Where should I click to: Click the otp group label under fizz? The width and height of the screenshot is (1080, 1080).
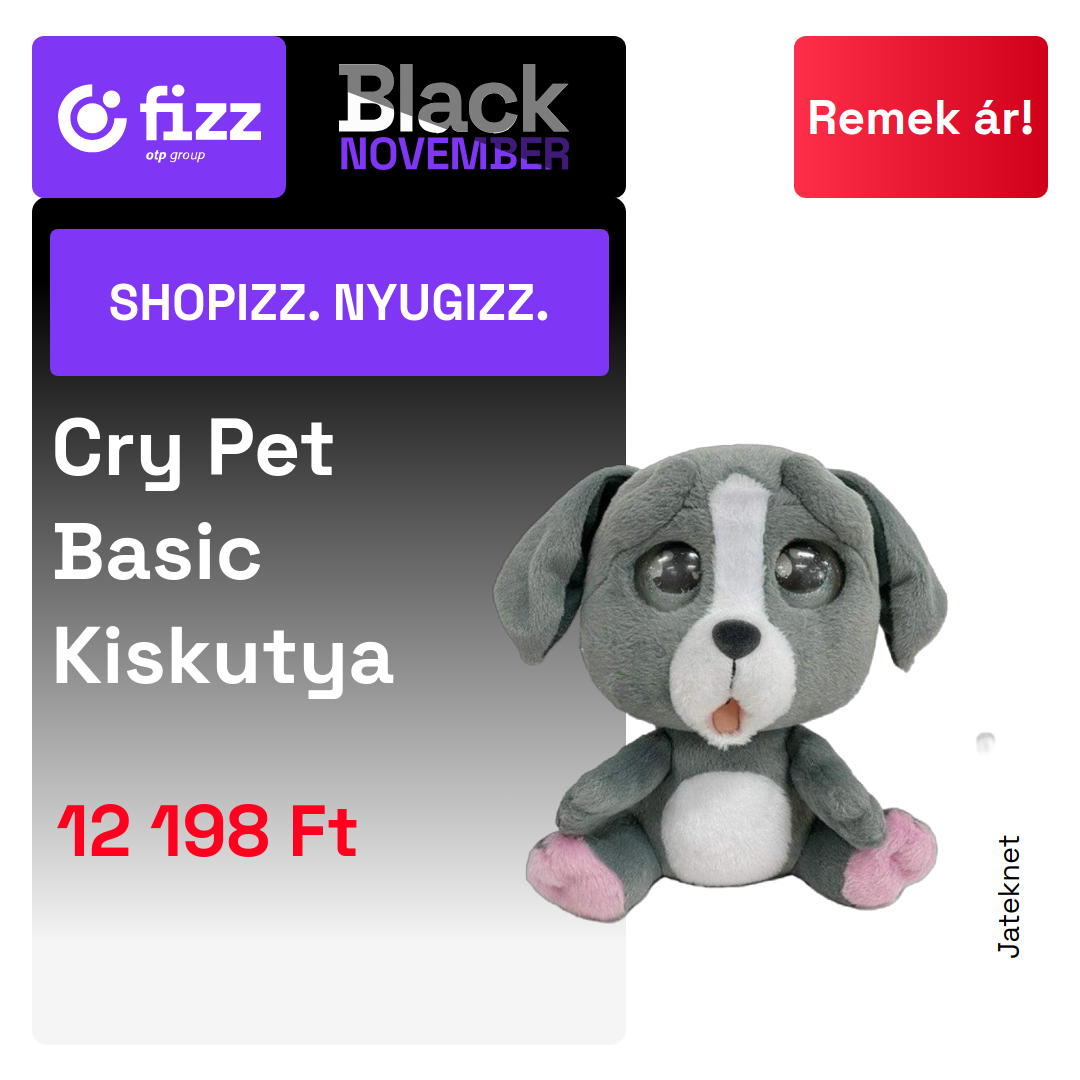click(x=175, y=155)
